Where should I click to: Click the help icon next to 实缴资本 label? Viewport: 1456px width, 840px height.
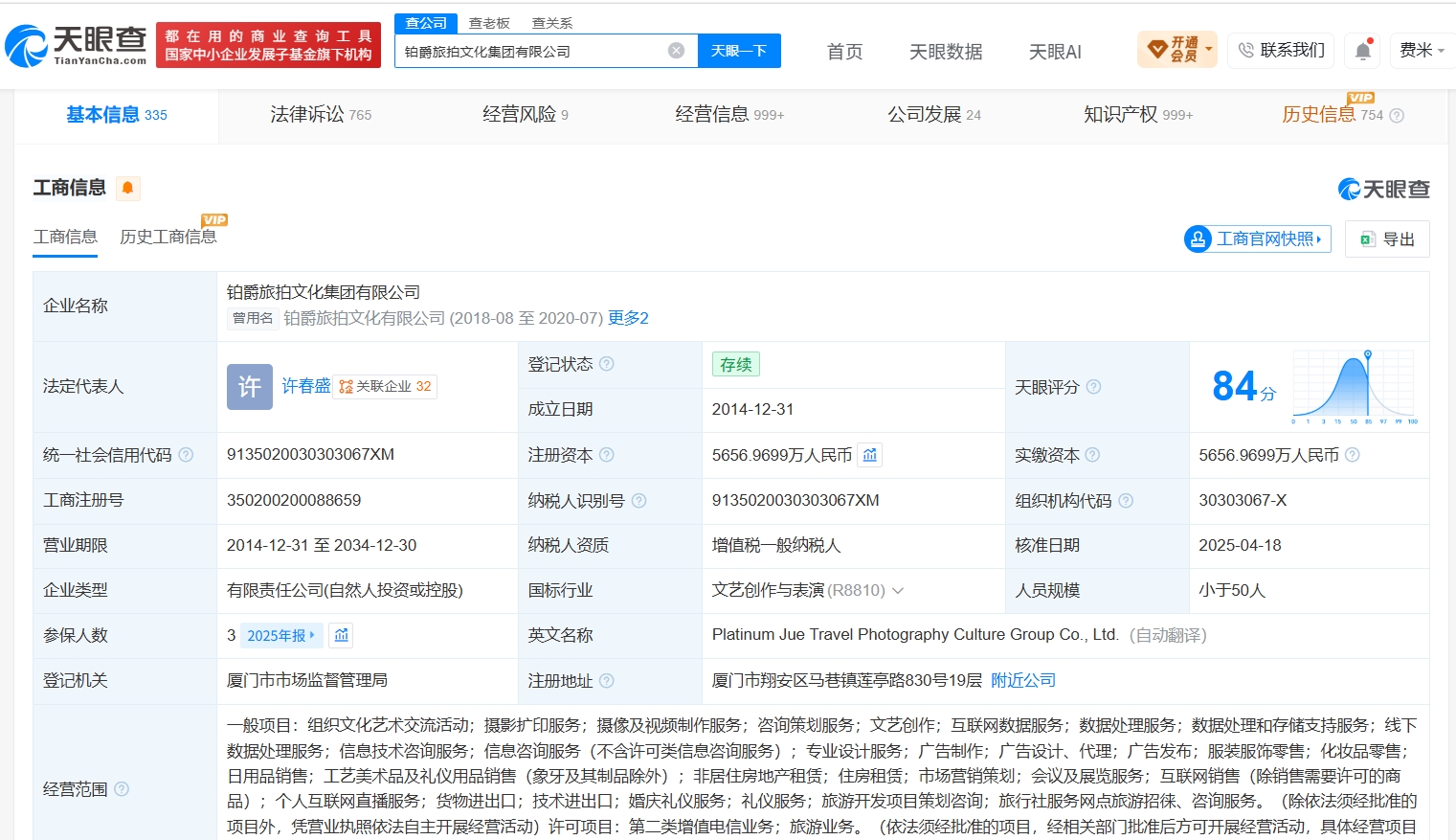[1092, 455]
